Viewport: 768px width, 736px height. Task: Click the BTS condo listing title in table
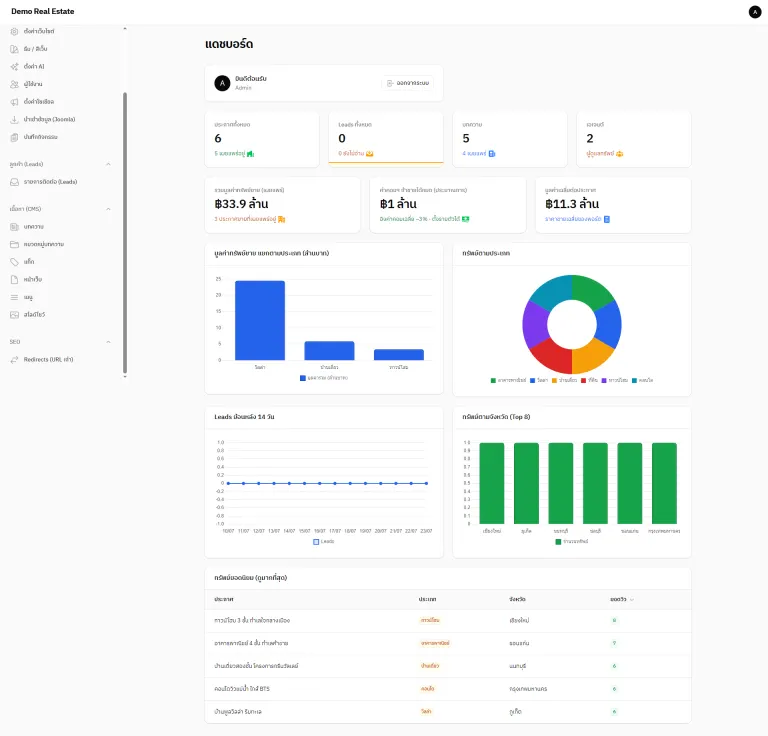[242, 689]
